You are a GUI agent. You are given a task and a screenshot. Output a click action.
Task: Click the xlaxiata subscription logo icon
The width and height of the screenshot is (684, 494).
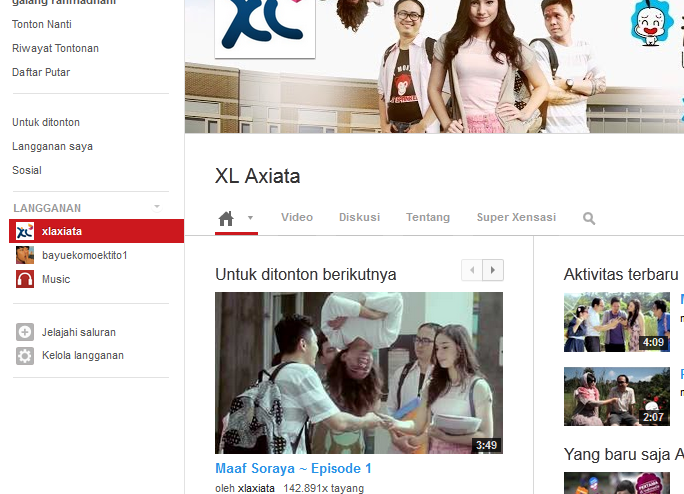[25, 231]
